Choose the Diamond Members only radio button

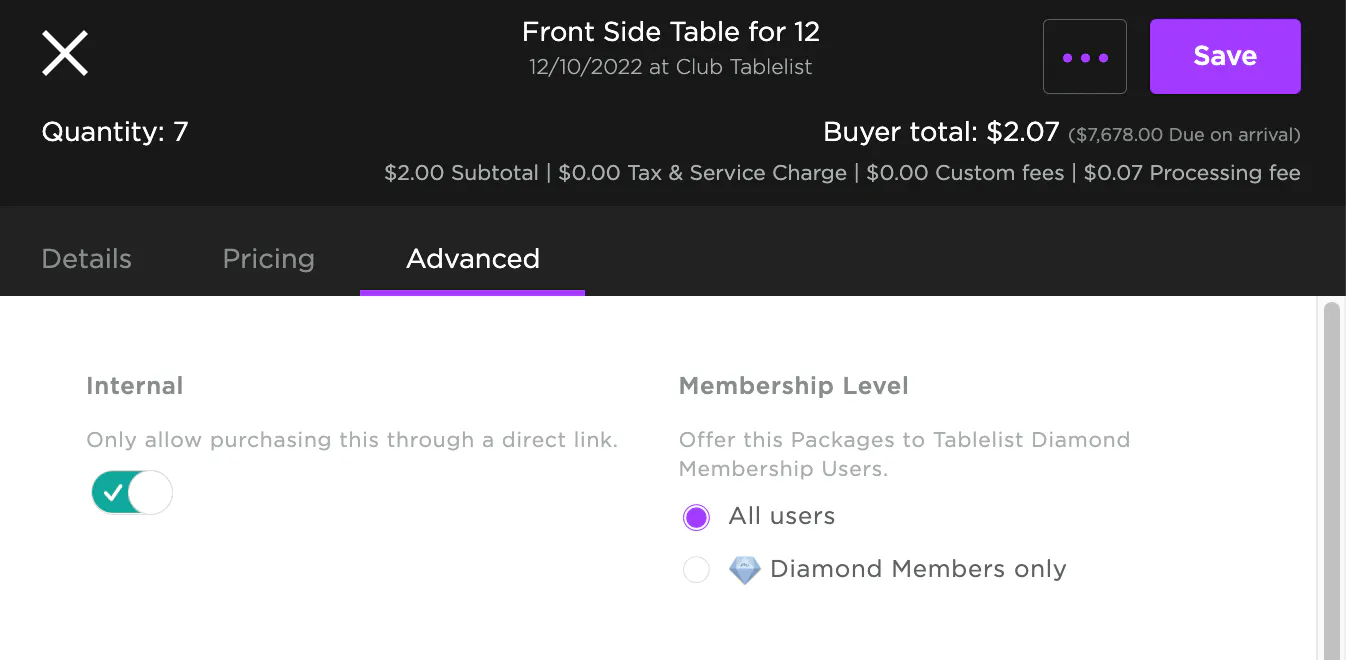696,570
